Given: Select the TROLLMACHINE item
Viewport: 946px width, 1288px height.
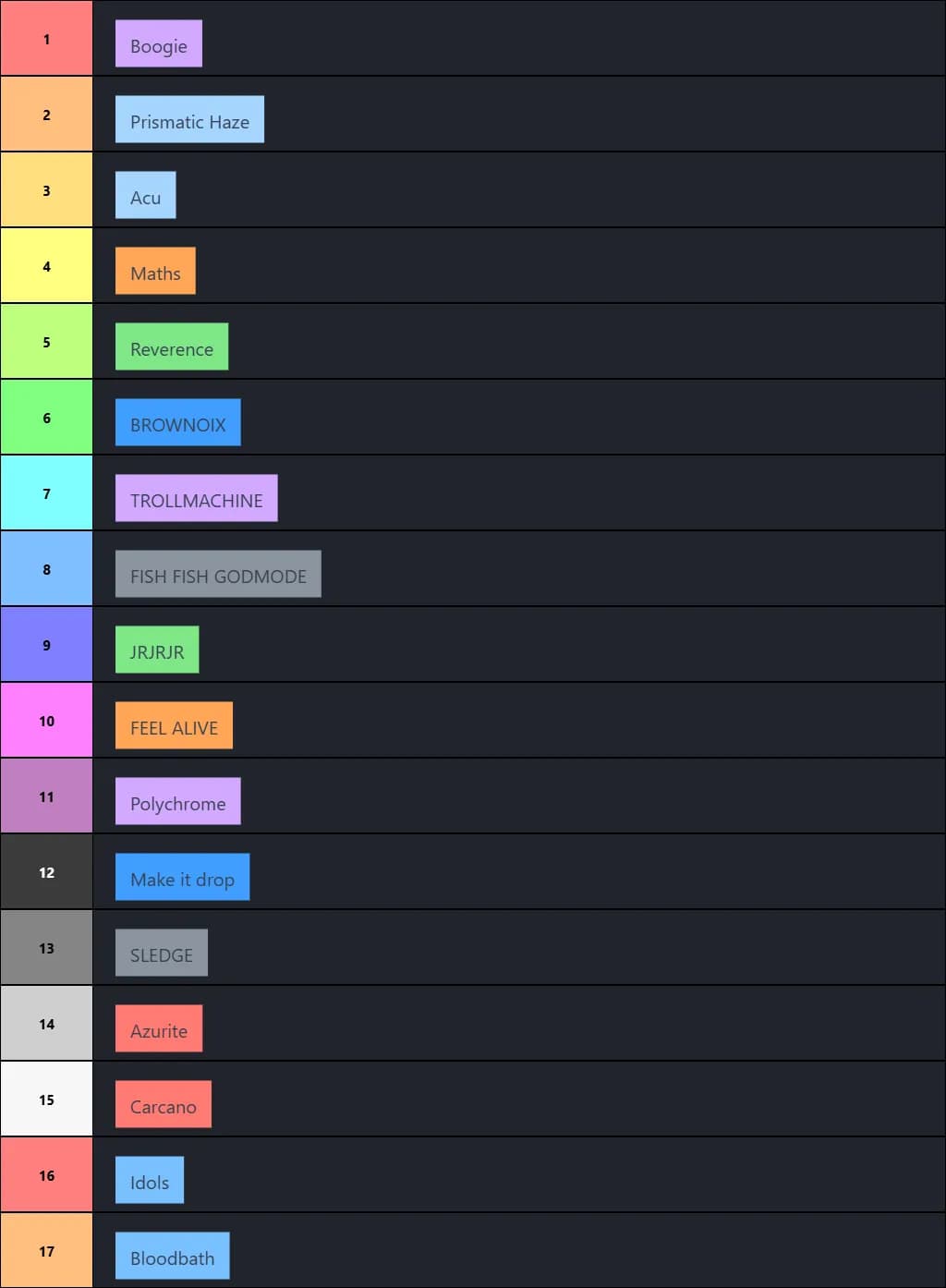Looking at the screenshot, I should pyautogui.click(x=195, y=497).
